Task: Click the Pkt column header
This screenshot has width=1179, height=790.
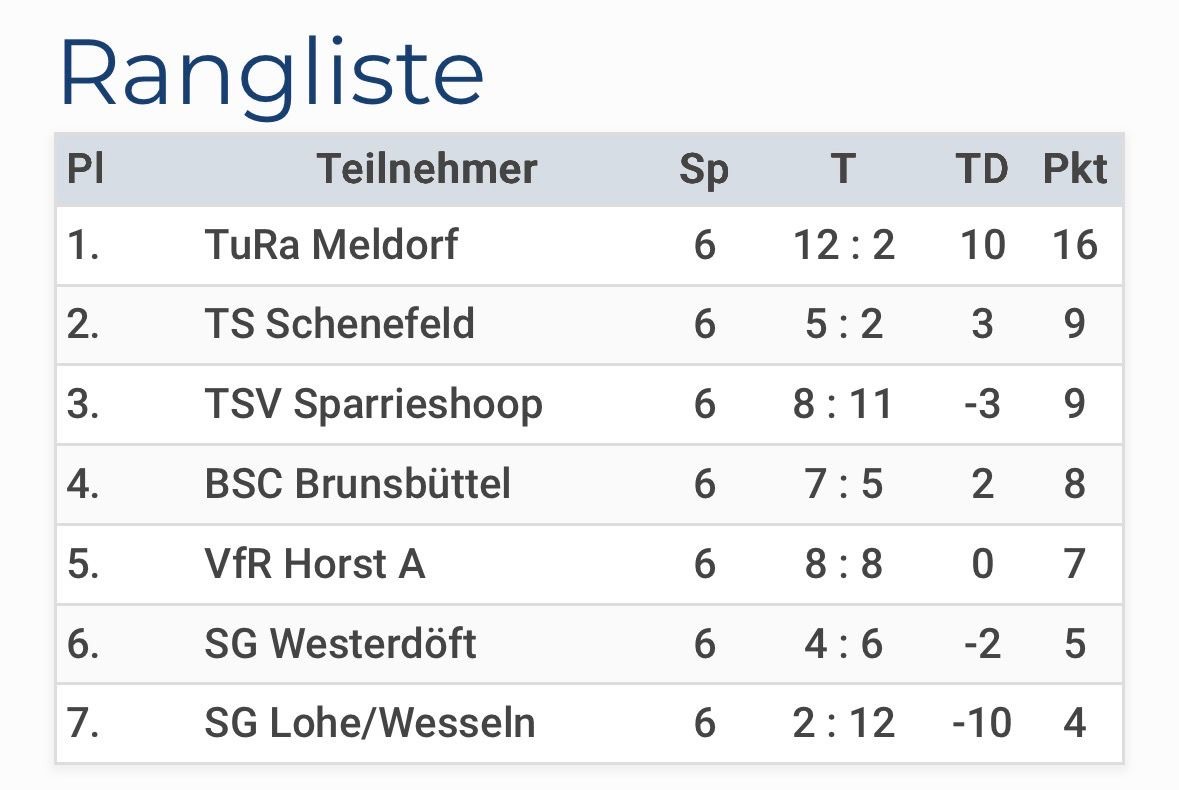Action: click(1075, 170)
